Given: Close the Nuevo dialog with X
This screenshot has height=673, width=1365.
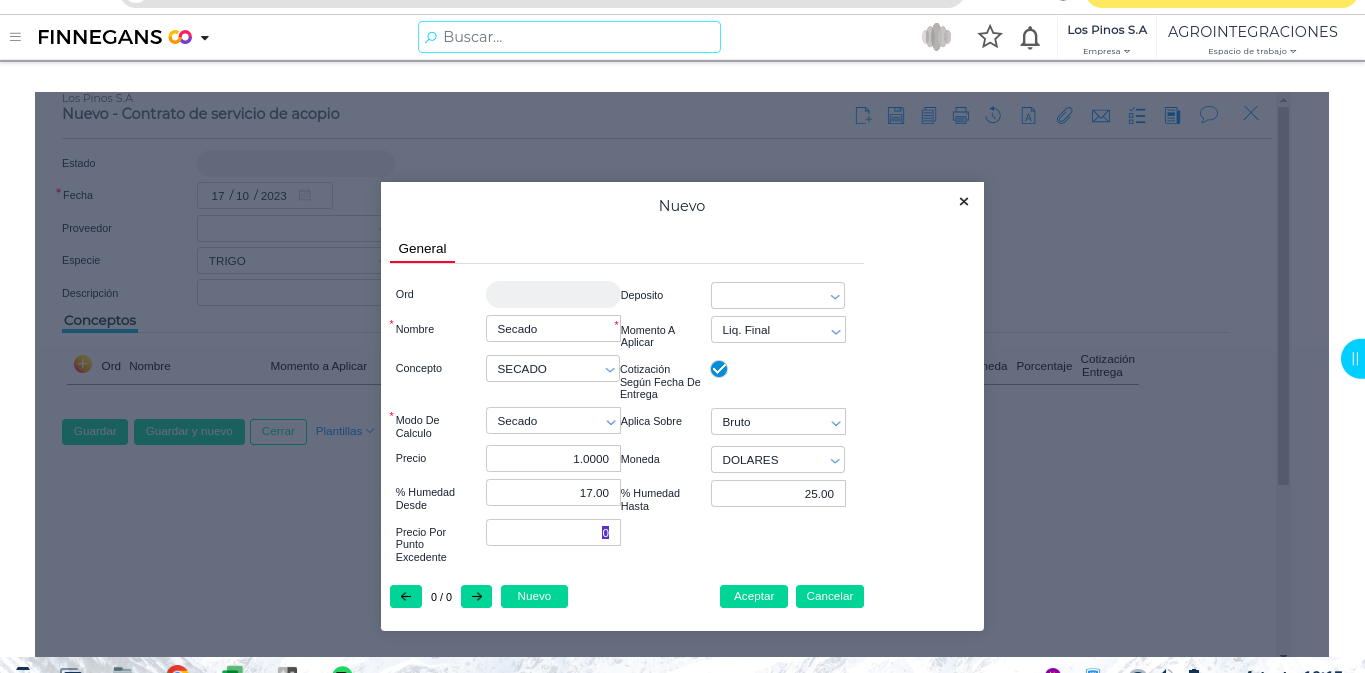Looking at the screenshot, I should (964, 202).
